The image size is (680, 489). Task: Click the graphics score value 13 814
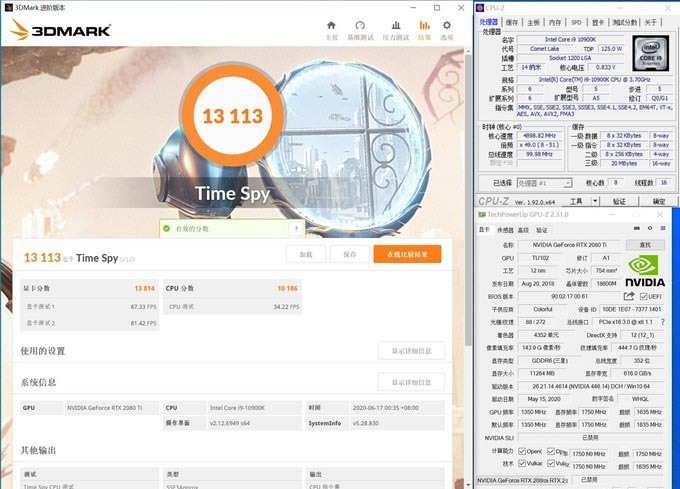coord(144,288)
